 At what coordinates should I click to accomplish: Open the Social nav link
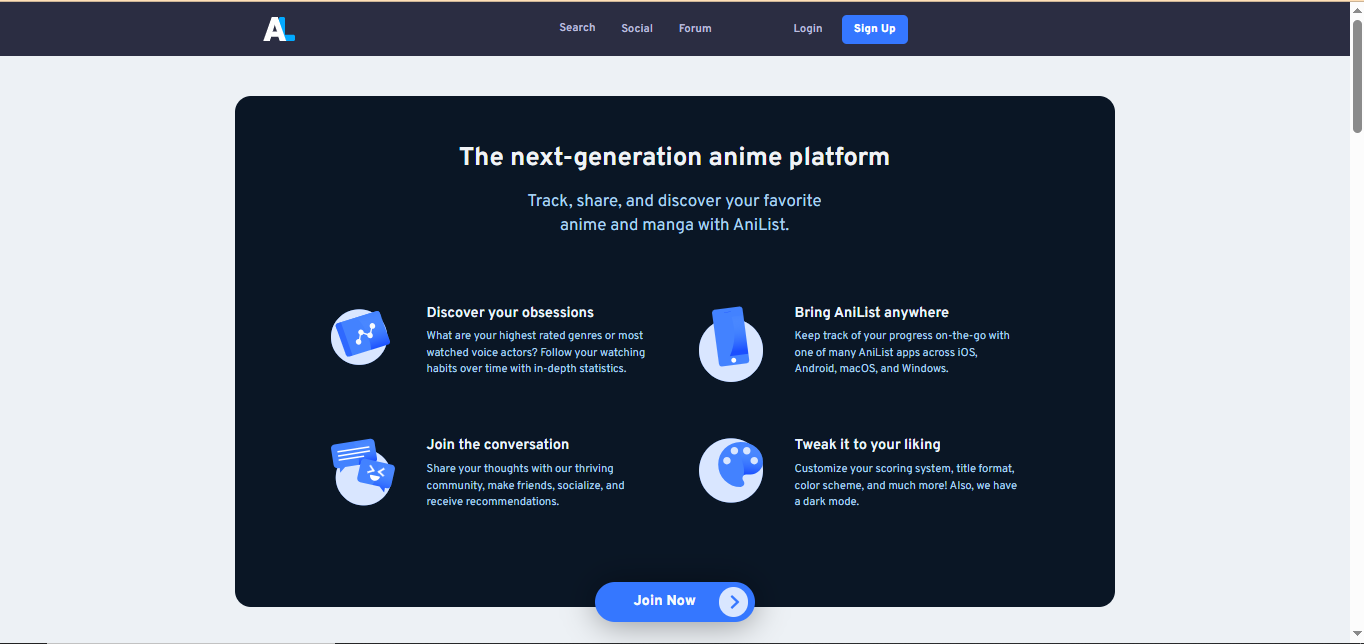[637, 29]
